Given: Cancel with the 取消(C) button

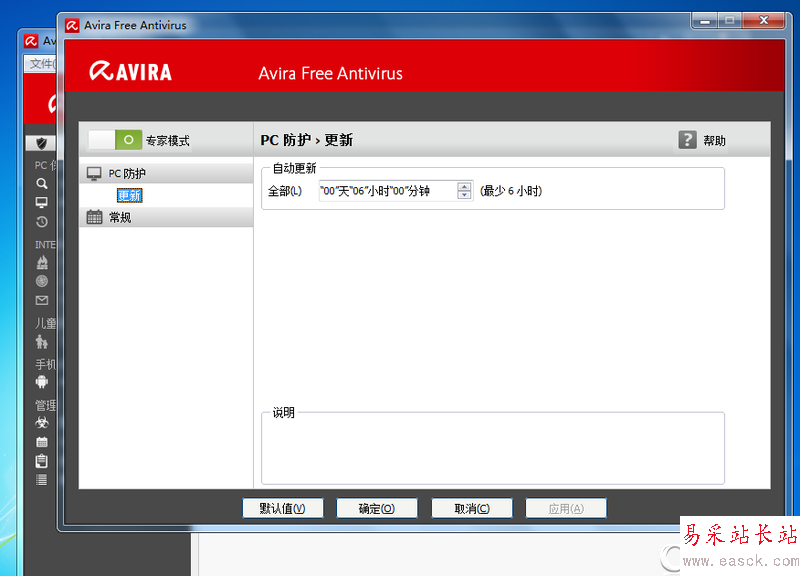Looking at the screenshot, I should 472,508.
